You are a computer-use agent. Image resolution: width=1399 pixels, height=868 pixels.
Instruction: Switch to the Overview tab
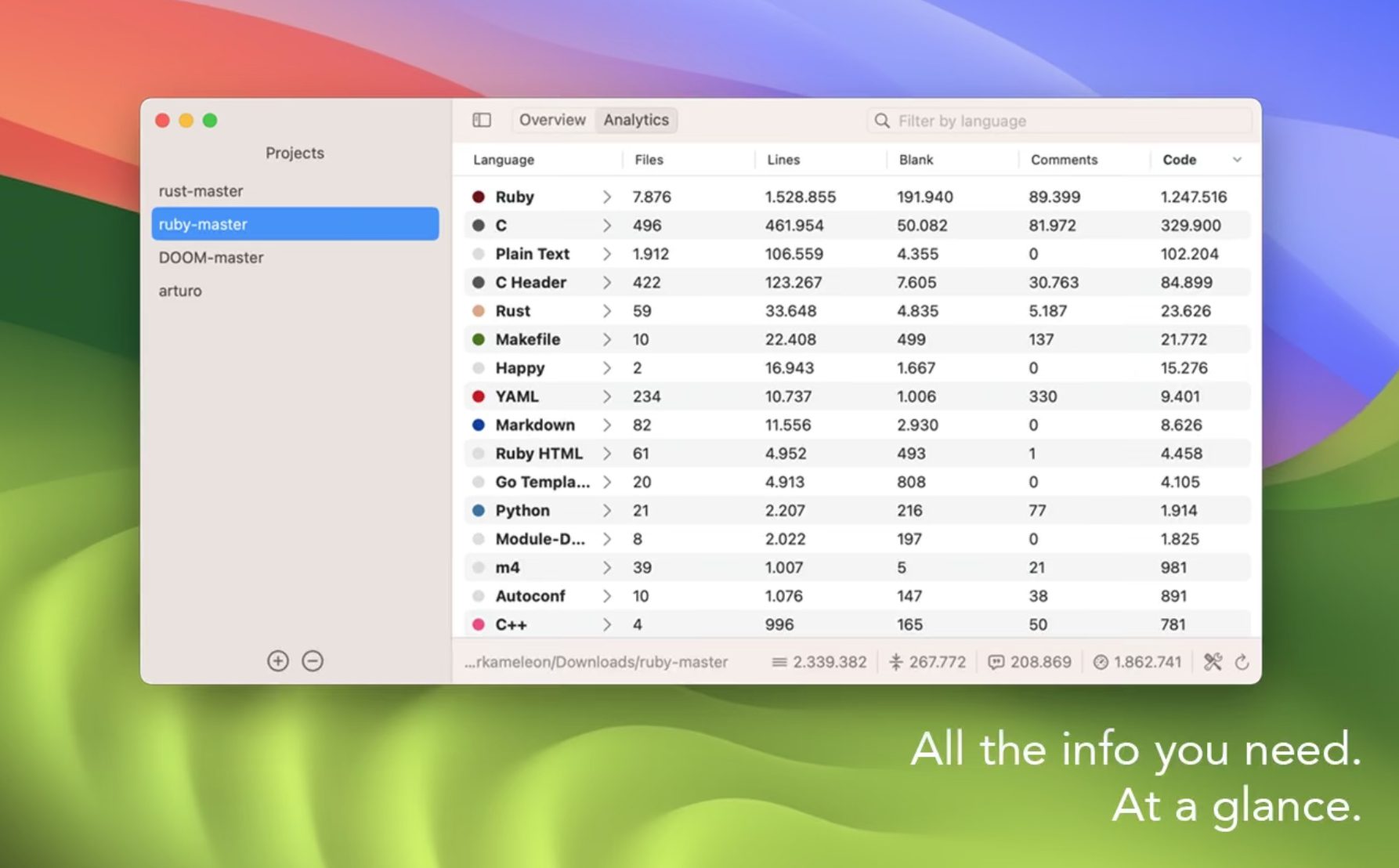[552, 120]
